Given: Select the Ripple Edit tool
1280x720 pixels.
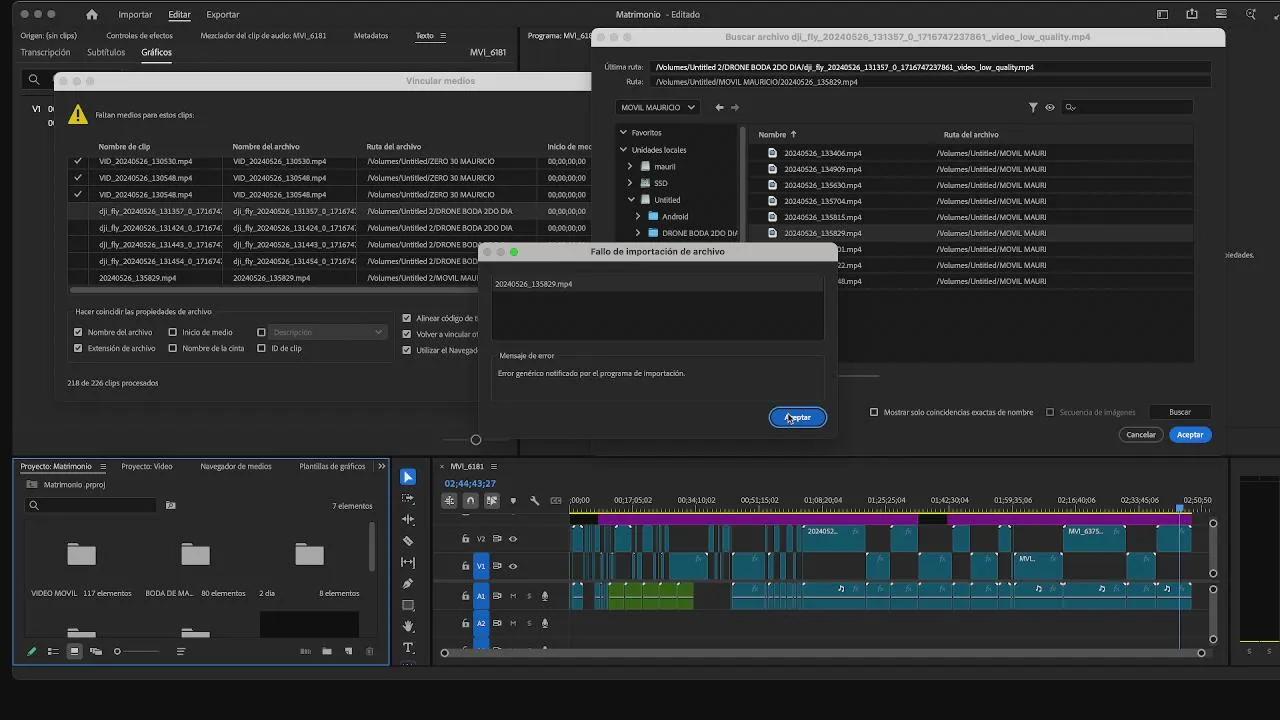Looking at the screenshot, I should click(408, 519).
